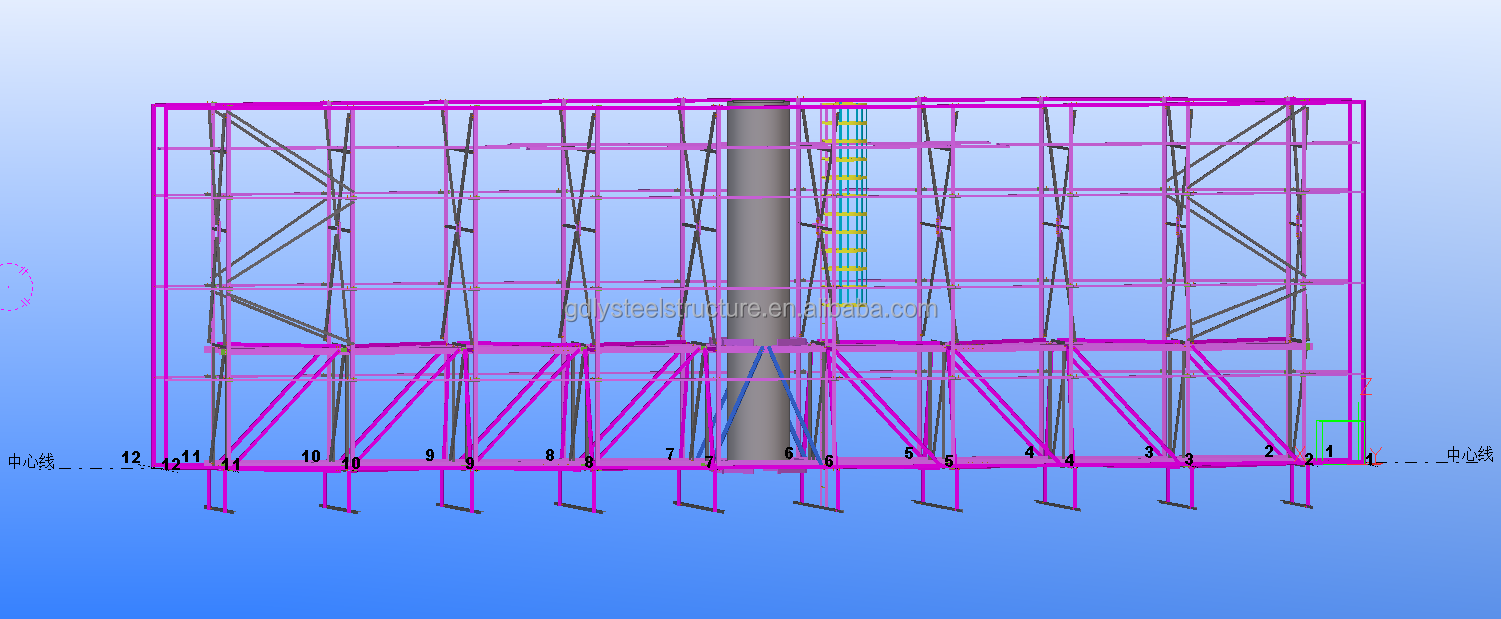Click the gdlysteelstructure.com watermark text
The height and width of the screenshot is (619, 1501).
(x=750, y=309)
